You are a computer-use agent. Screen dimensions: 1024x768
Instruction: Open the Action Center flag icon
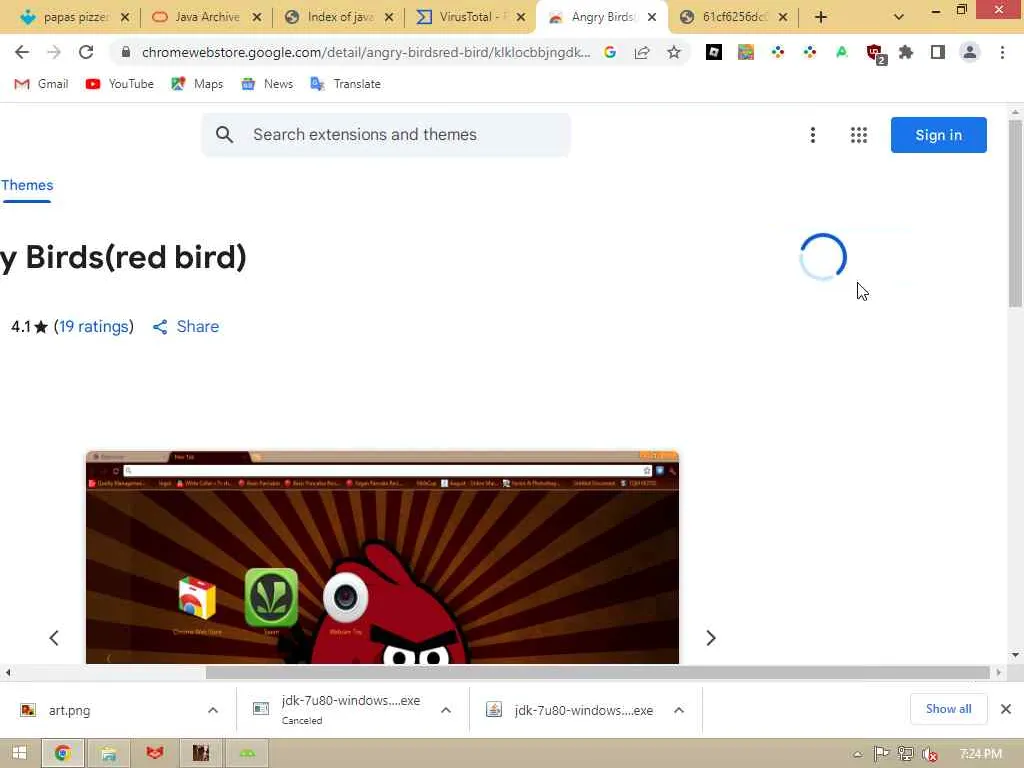[881, 754]
